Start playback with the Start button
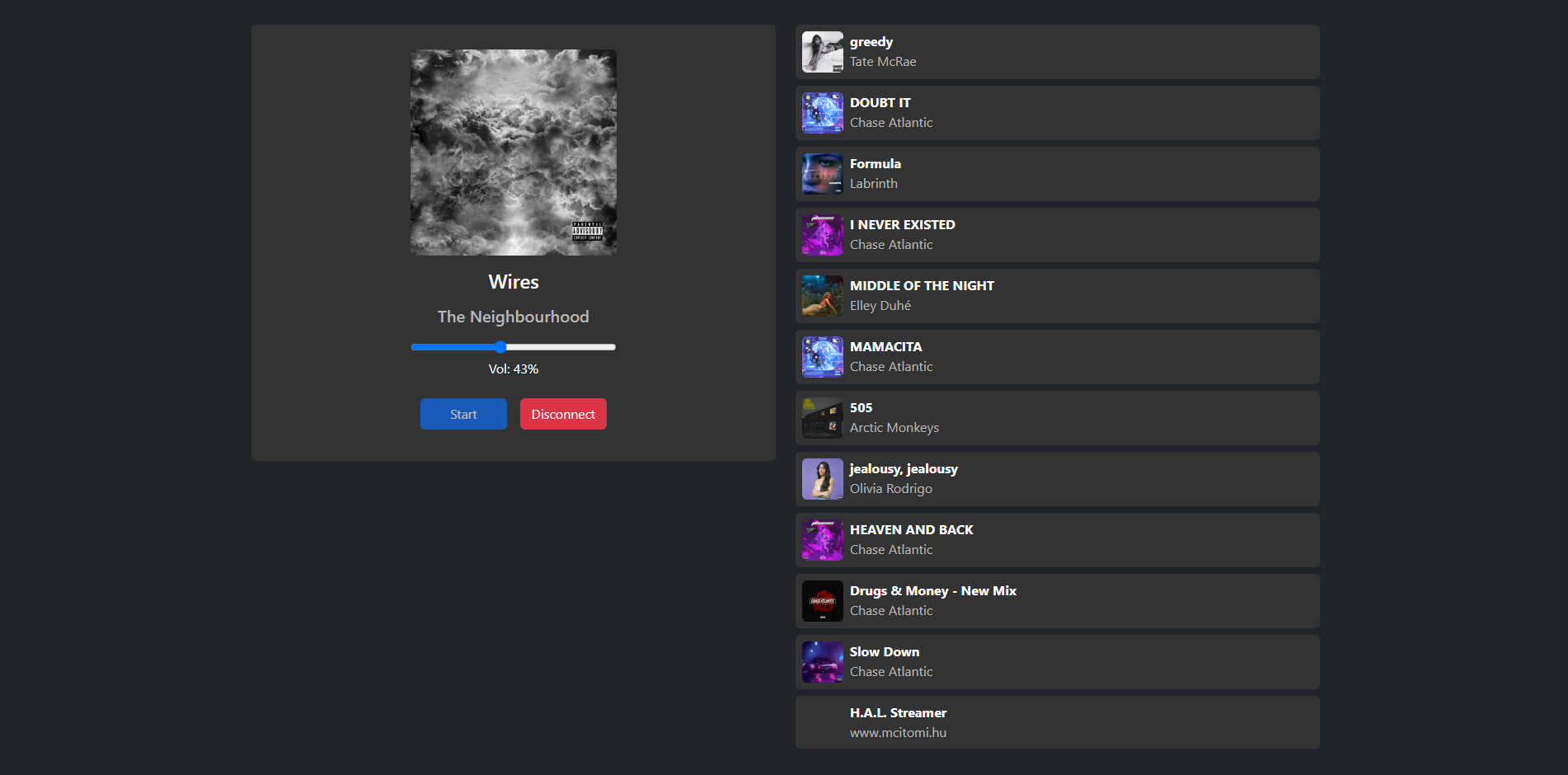Screen dimensions: 1568x775 click(463, 414)
